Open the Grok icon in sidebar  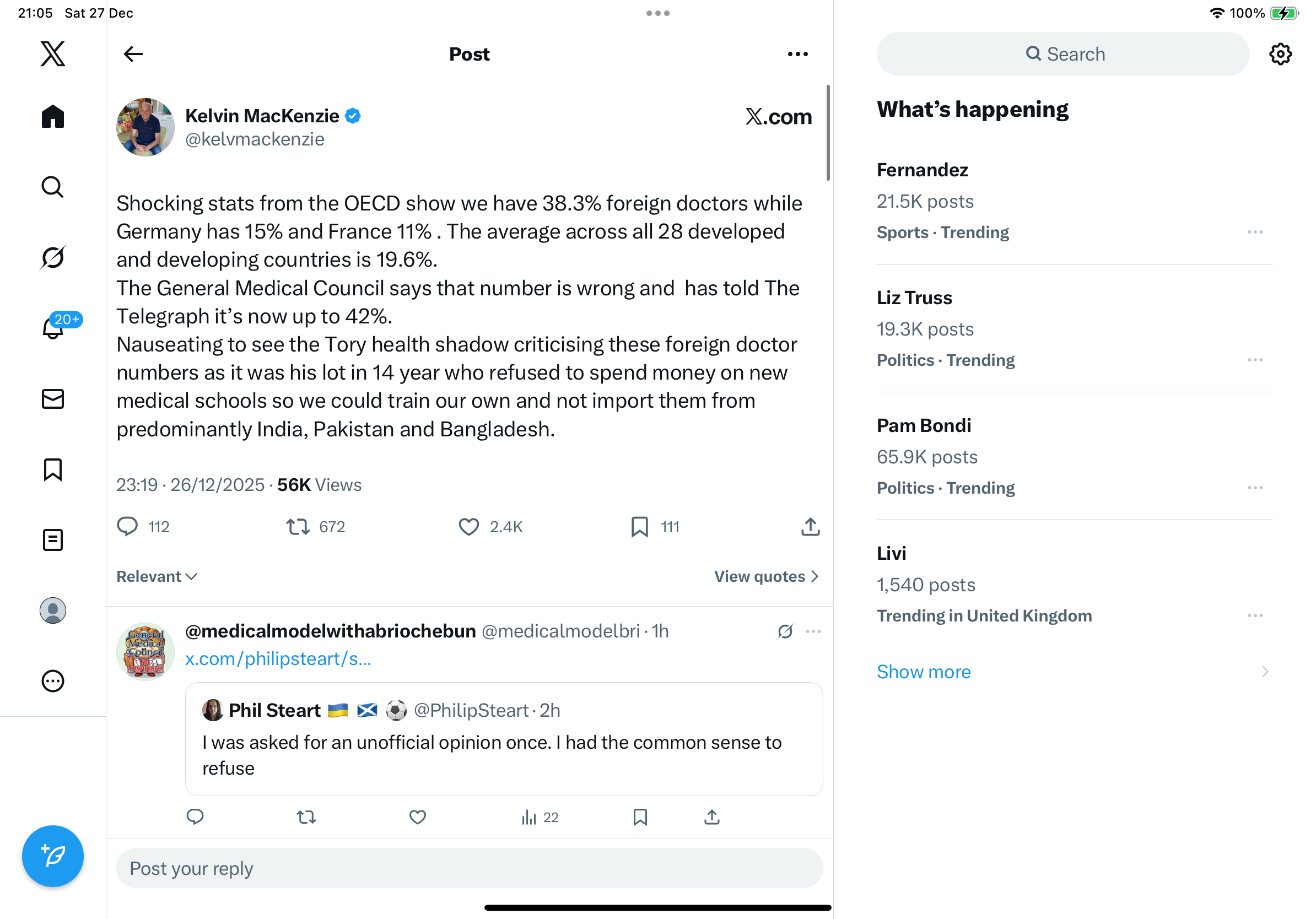coord(53,257)
